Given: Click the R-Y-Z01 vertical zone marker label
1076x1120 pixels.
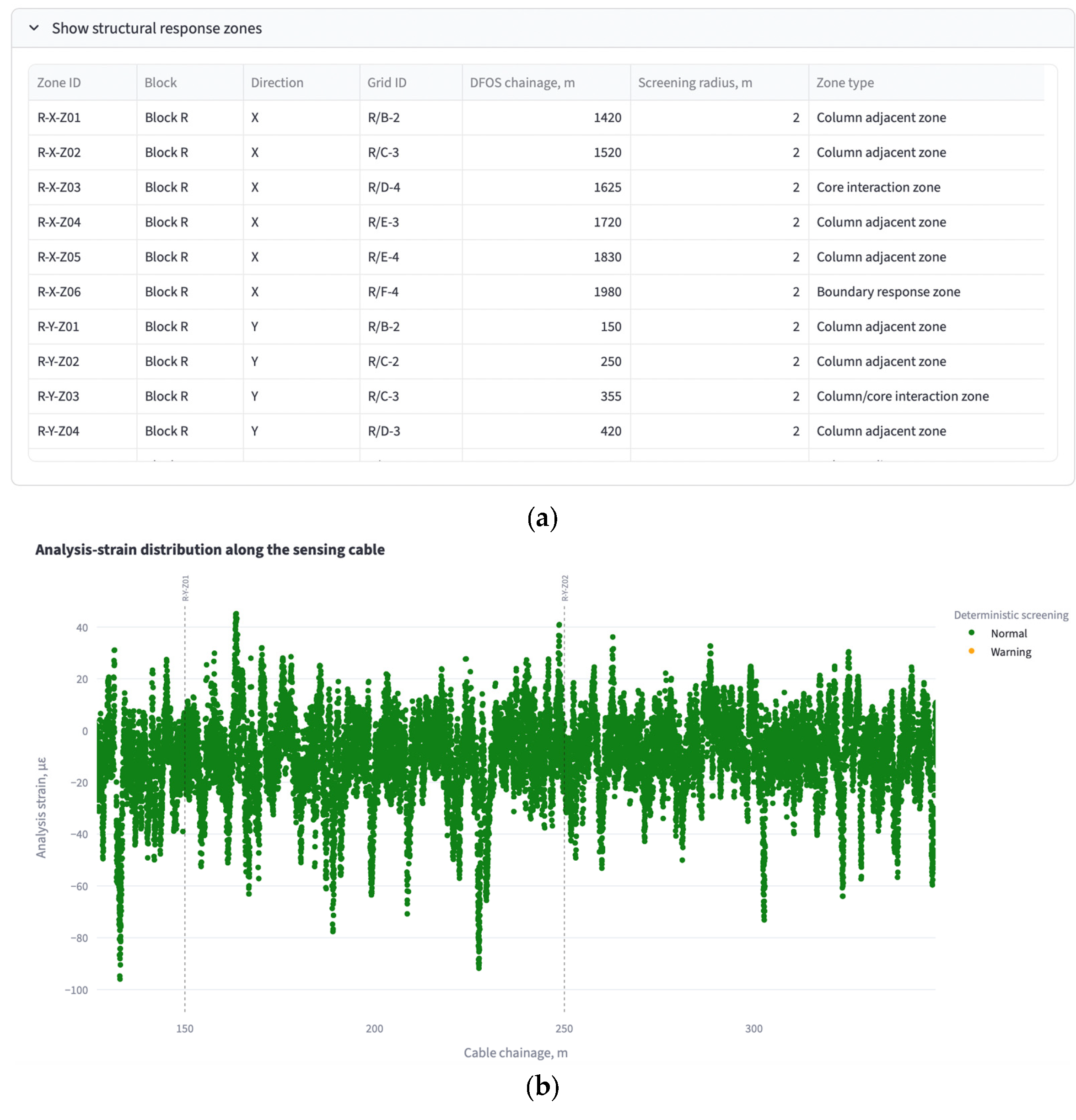Looking at the screenshot, I should [x=185, y=588].
